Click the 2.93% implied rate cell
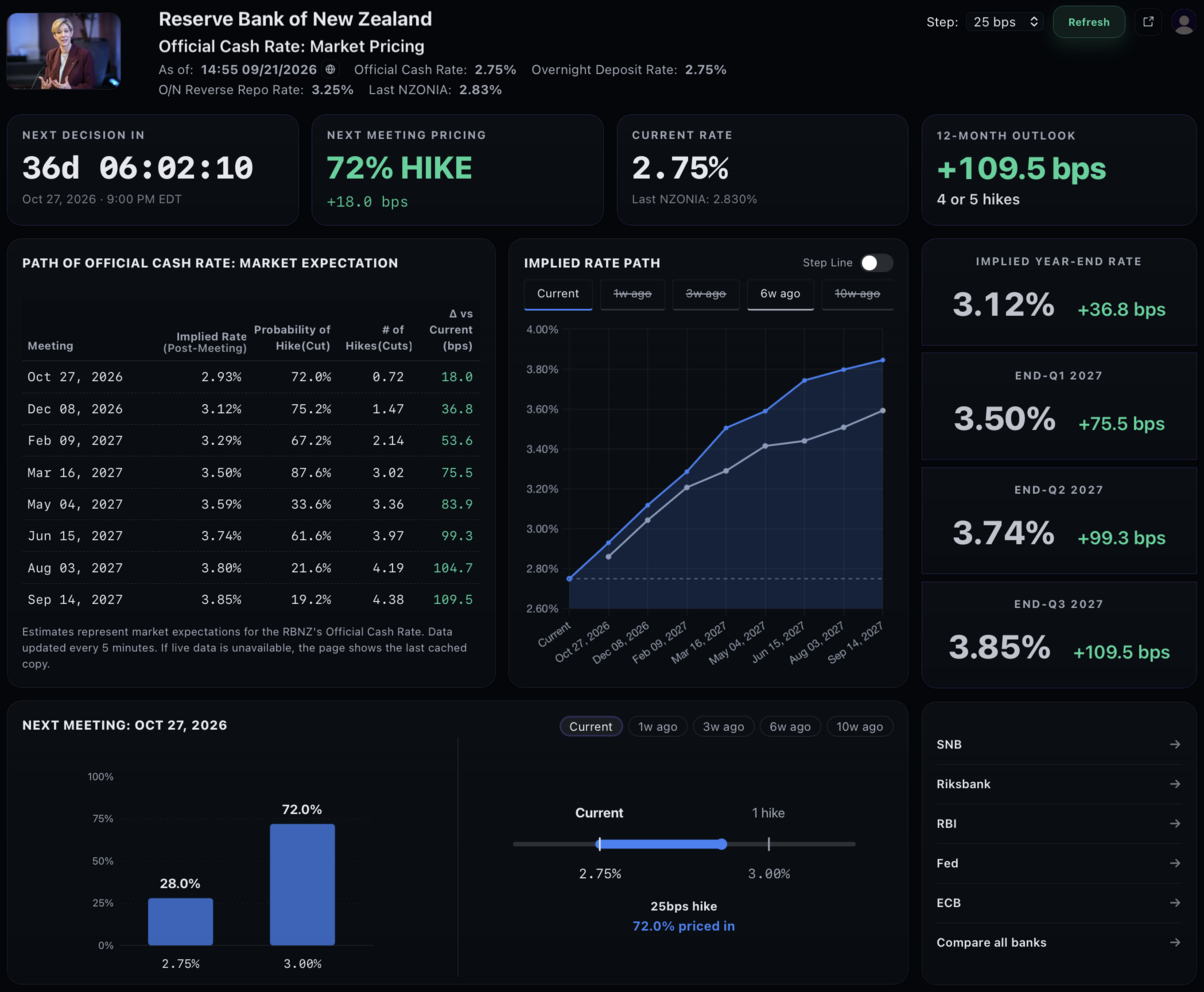 click(x=221, y=376)
